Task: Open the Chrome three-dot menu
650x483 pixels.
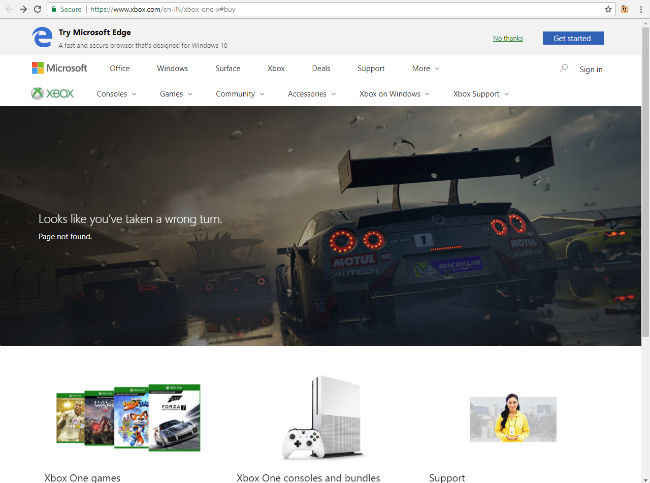Action: [x=641, y=9]
